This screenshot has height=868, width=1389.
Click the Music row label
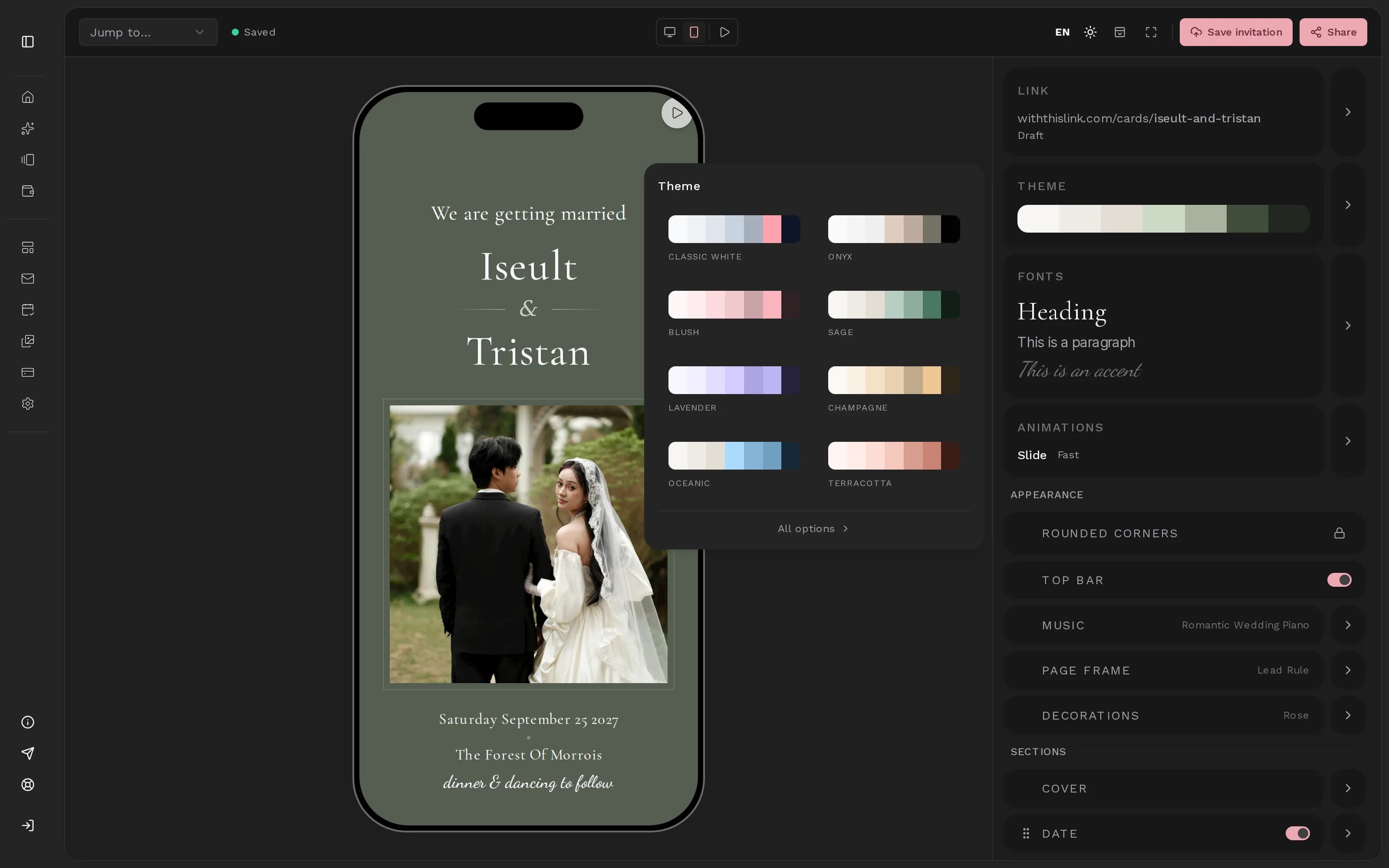[1063, 625]
